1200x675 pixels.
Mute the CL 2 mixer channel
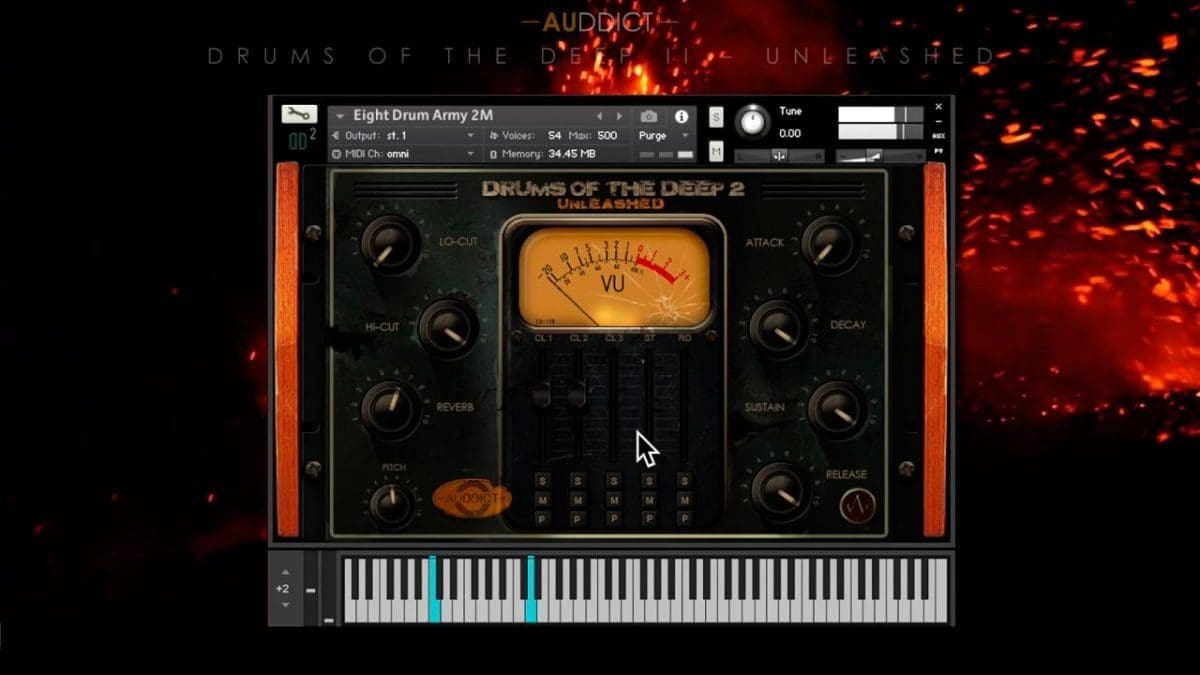click(577, 500)
